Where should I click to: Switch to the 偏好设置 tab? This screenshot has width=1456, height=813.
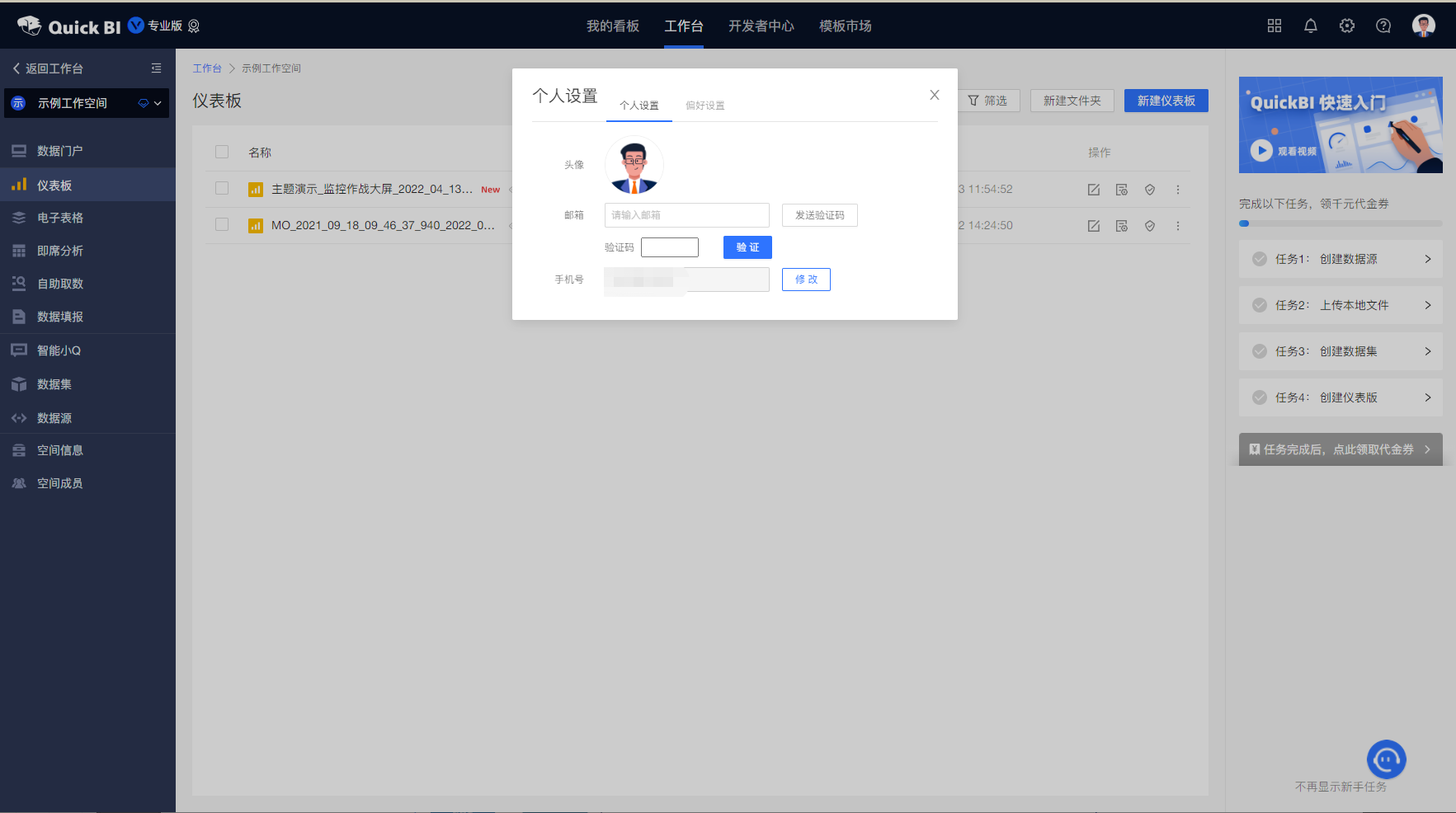(x=704, y=106)
